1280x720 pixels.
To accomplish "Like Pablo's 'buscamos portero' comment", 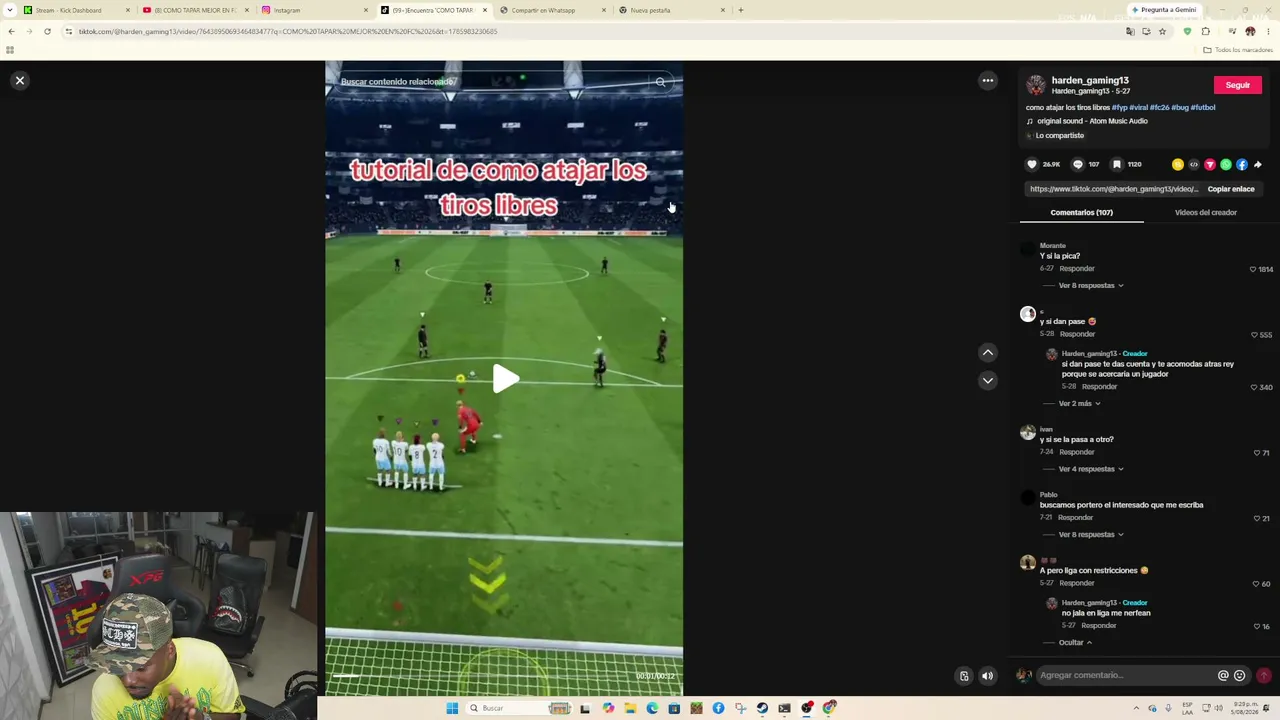I will pos(1256,518).
